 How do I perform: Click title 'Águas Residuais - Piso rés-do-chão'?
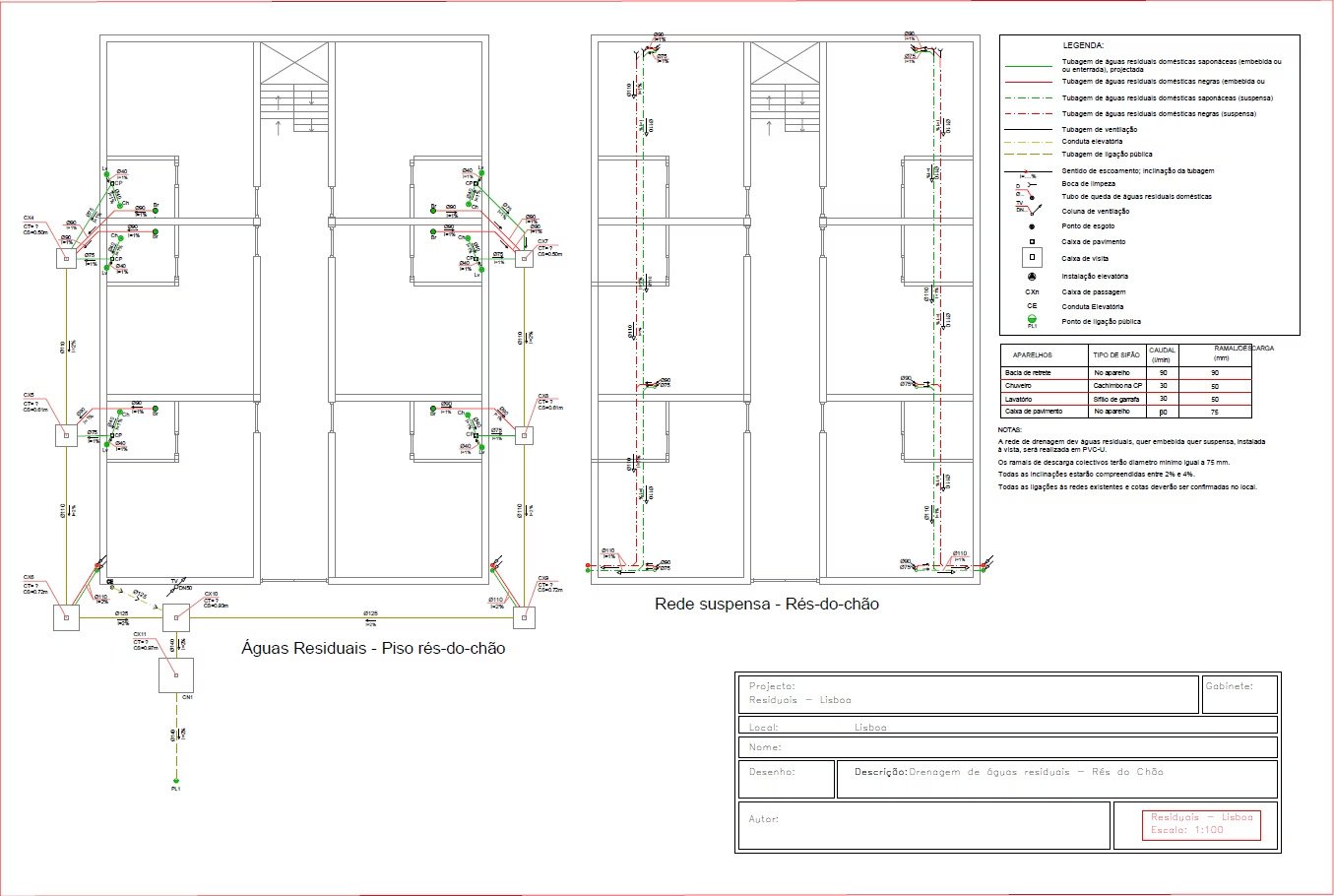[x=373, y=648]
